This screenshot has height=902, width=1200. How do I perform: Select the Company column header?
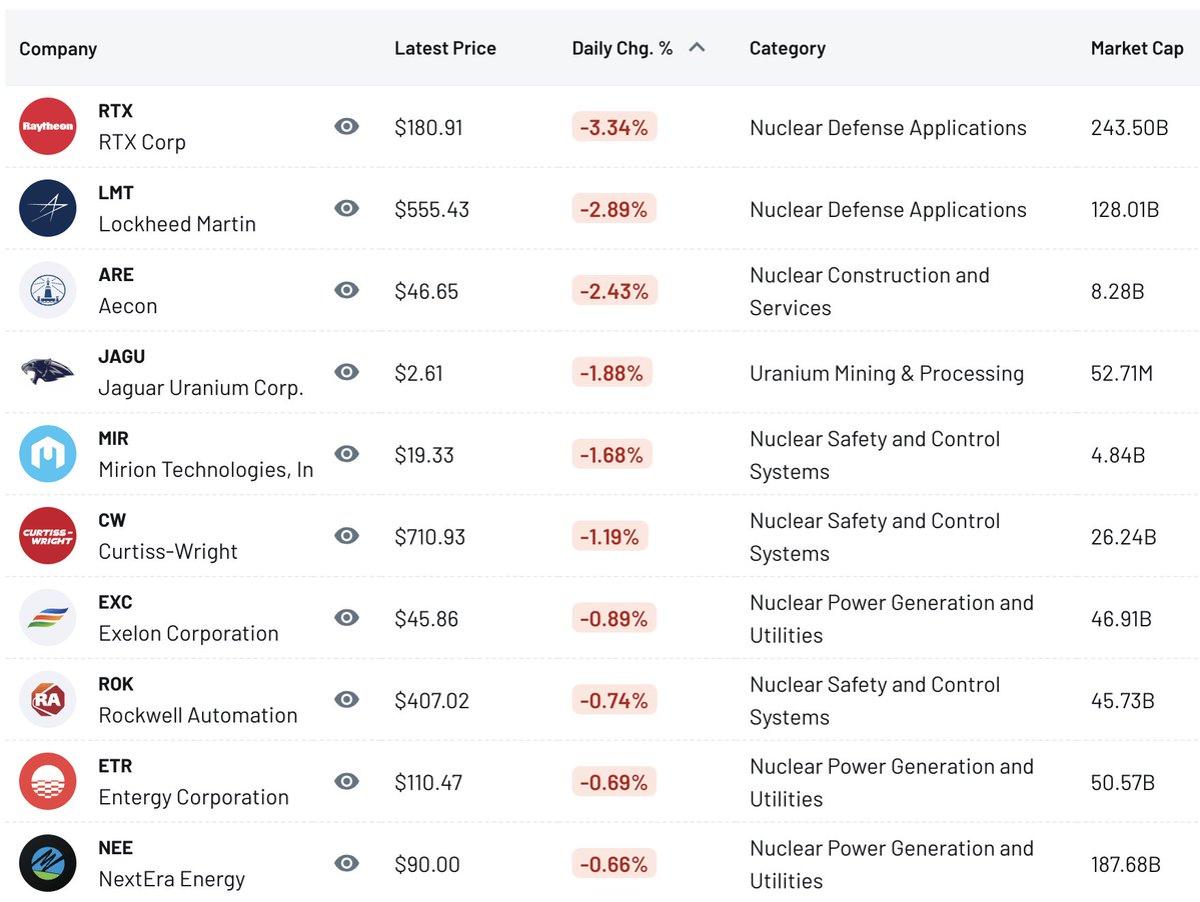click(57, 47)
